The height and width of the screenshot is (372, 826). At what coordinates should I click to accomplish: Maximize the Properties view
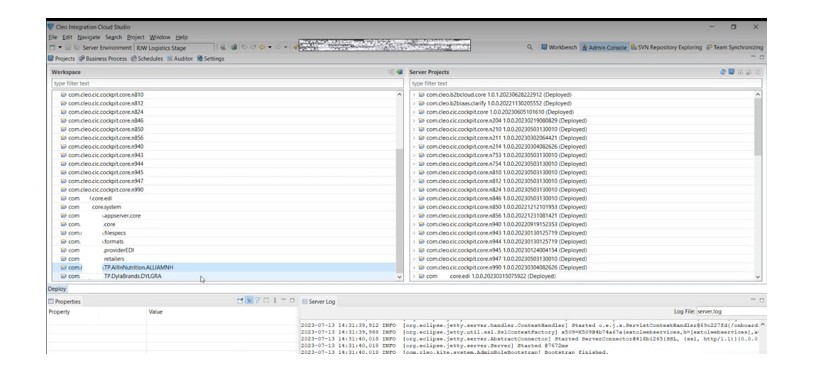click(292, 300)
